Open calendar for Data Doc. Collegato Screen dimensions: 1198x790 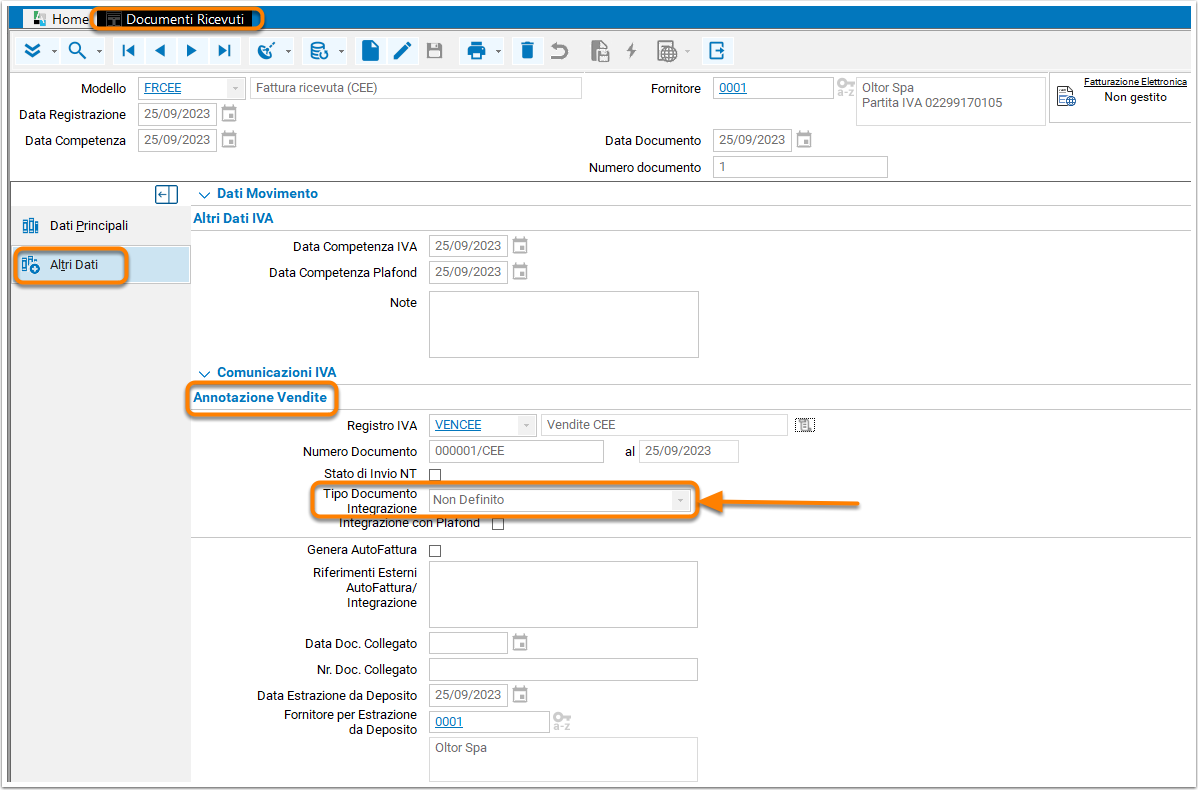[x=520, y=643]
